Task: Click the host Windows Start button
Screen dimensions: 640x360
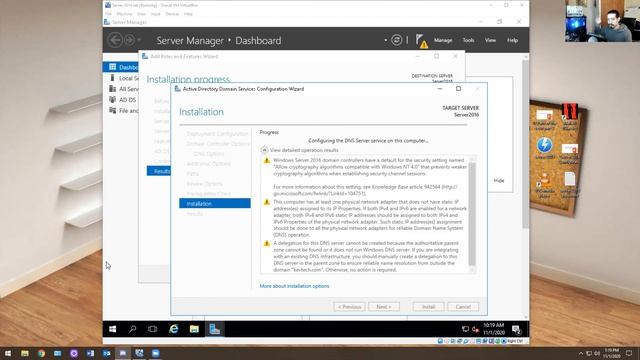Action: click(x=8, y=353)
